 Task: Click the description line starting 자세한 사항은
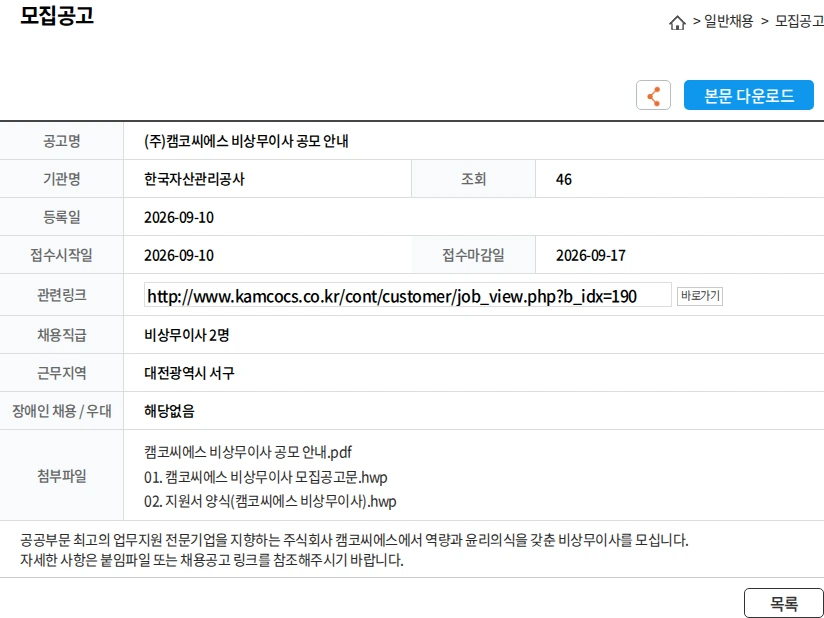click(x=212, y=560)
